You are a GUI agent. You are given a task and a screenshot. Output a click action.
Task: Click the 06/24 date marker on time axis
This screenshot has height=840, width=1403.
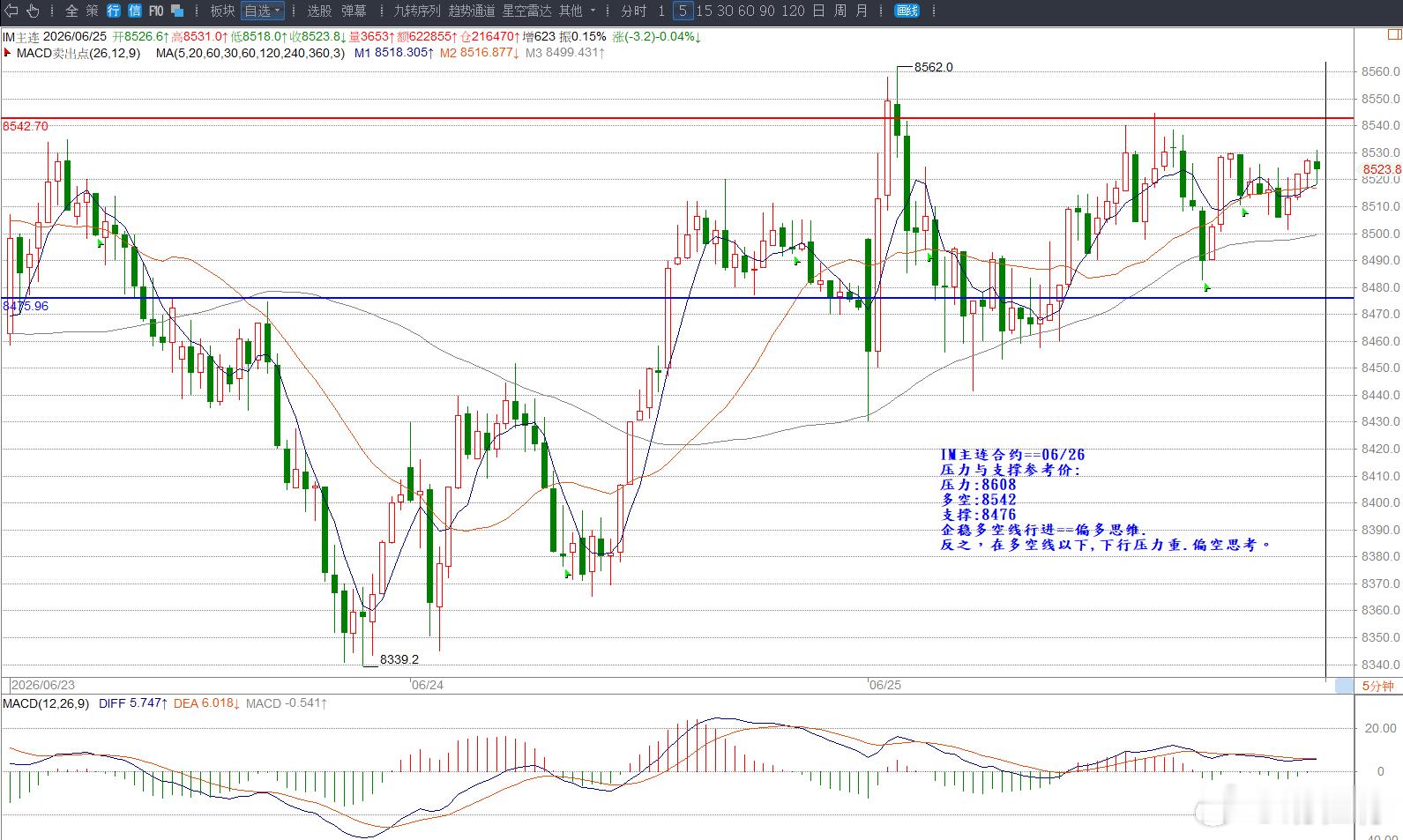427,685
